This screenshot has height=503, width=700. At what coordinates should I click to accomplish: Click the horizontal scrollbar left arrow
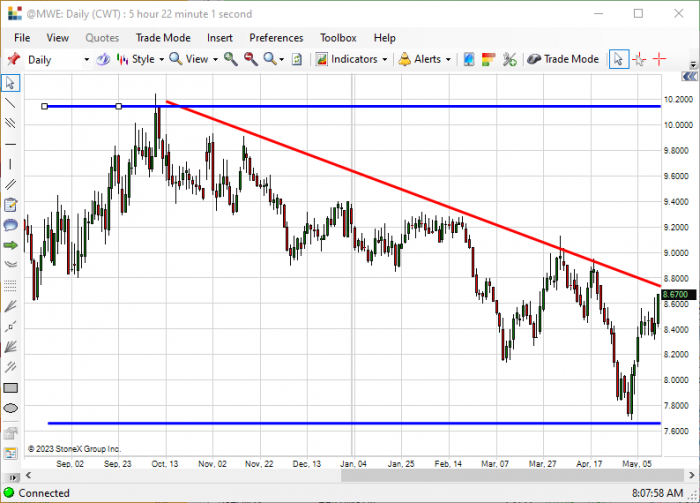[28, 475]
